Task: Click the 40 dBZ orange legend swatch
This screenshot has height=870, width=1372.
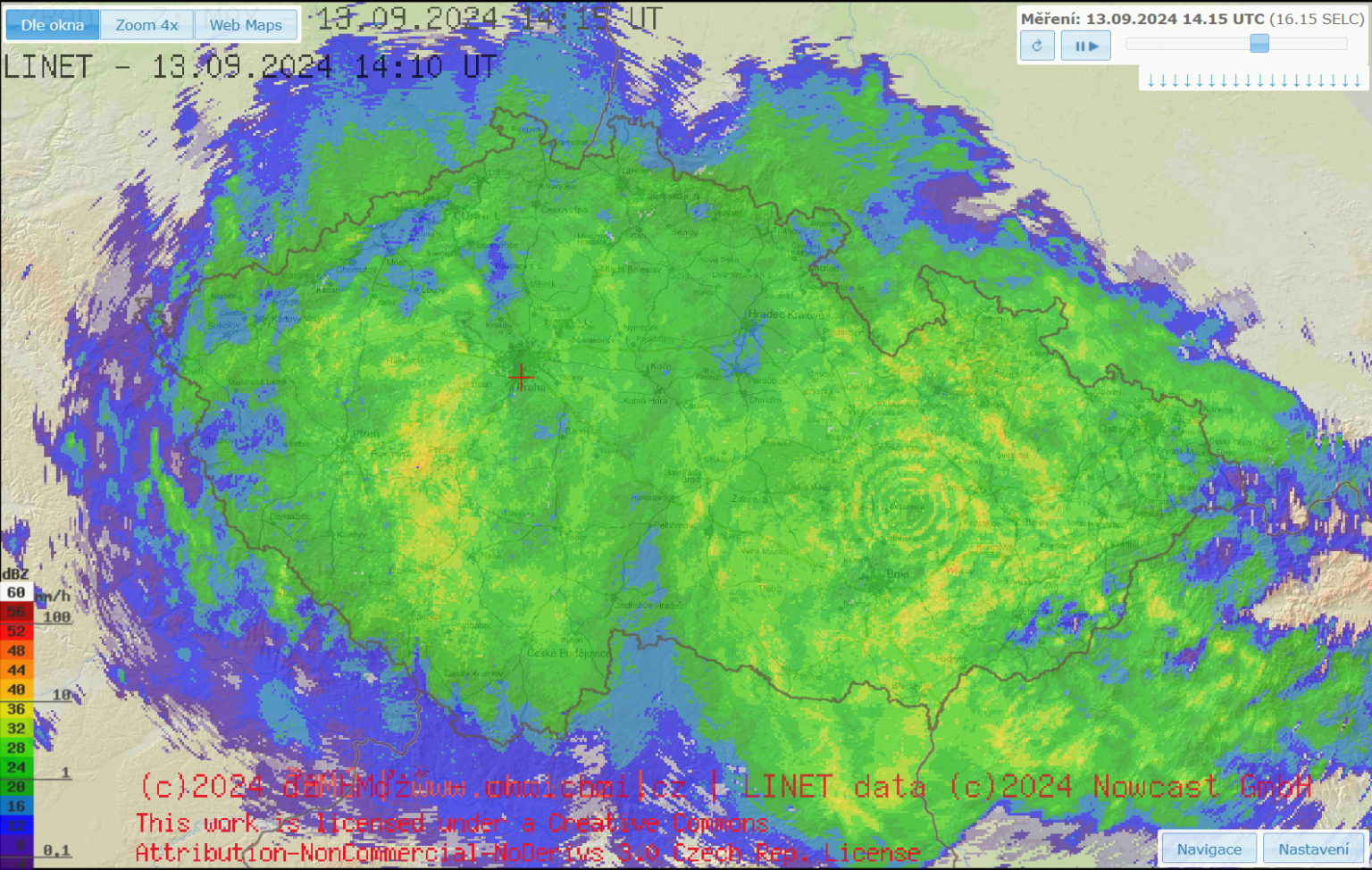Action: click(x=16, y=690)
